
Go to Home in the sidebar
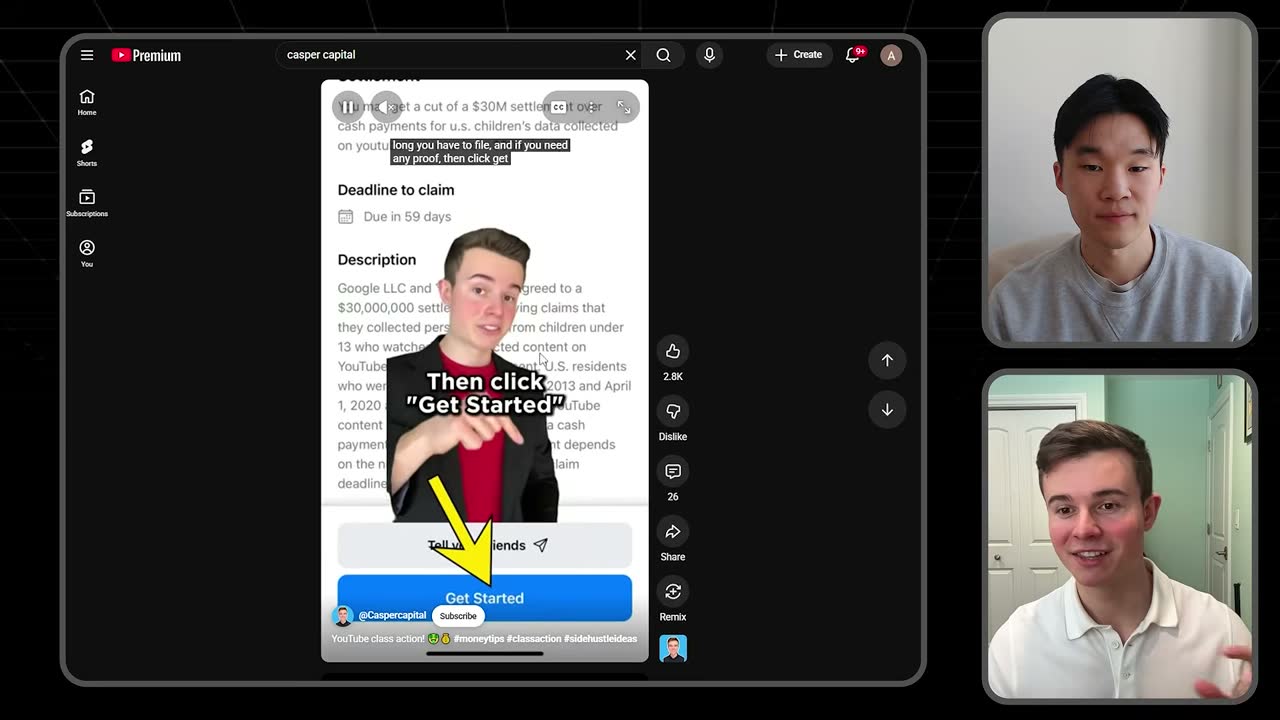tap(87, 102)
